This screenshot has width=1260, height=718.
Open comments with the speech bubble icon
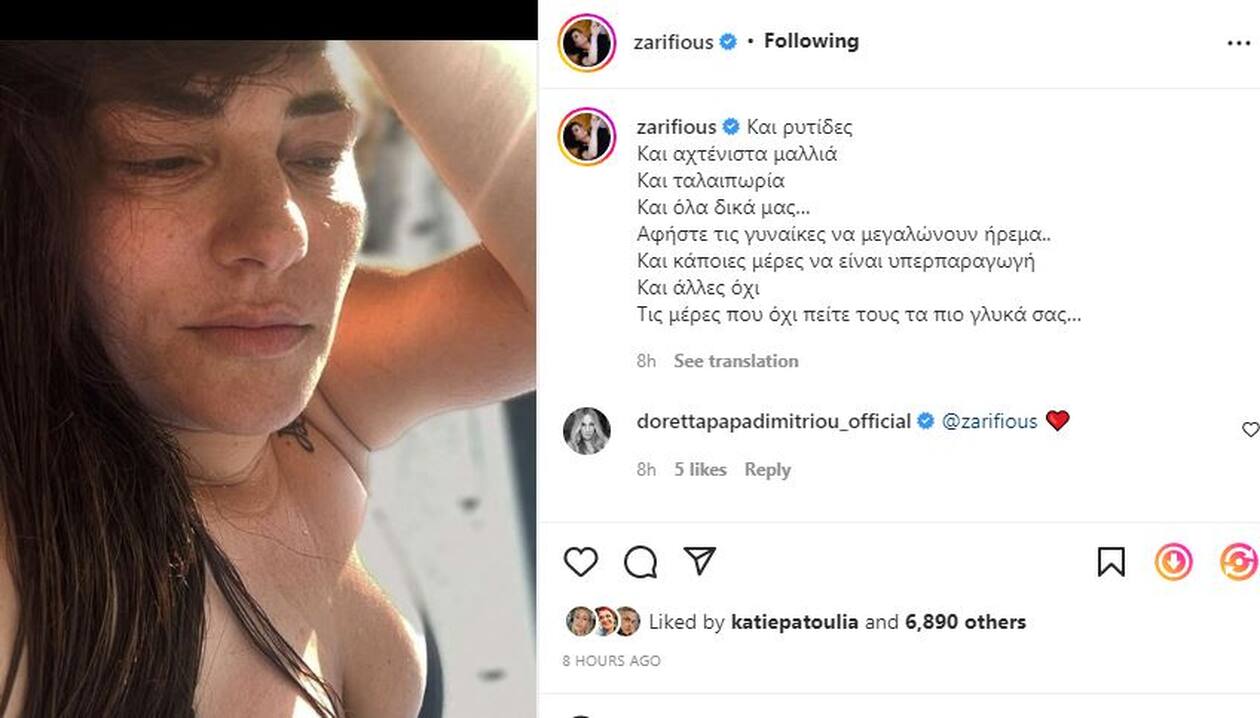640,562
